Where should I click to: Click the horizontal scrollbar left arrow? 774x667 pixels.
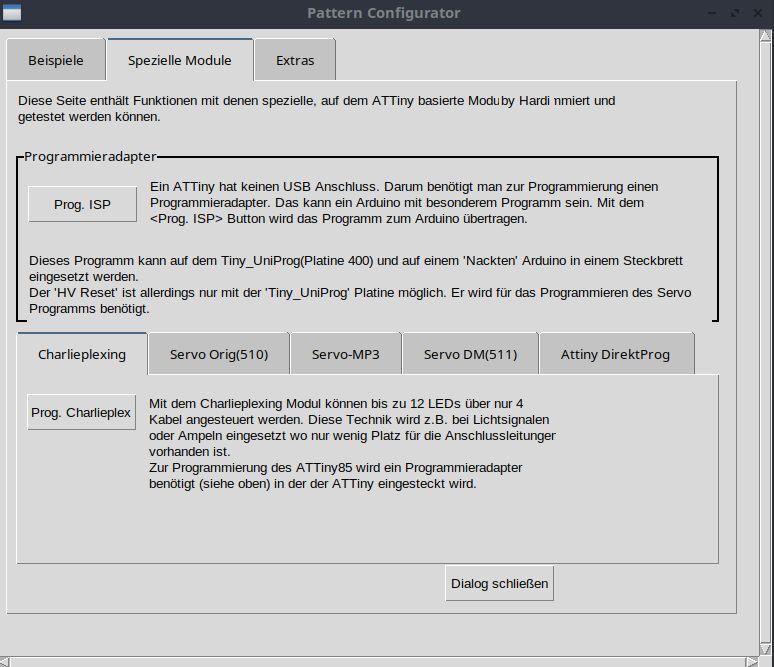point(6,660)
